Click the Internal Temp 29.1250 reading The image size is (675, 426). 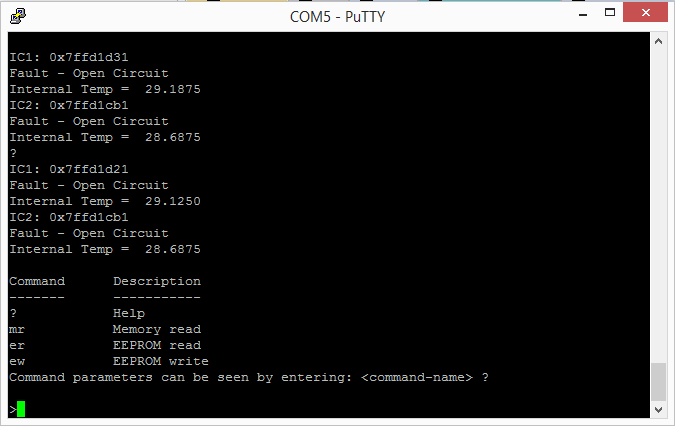173,201
